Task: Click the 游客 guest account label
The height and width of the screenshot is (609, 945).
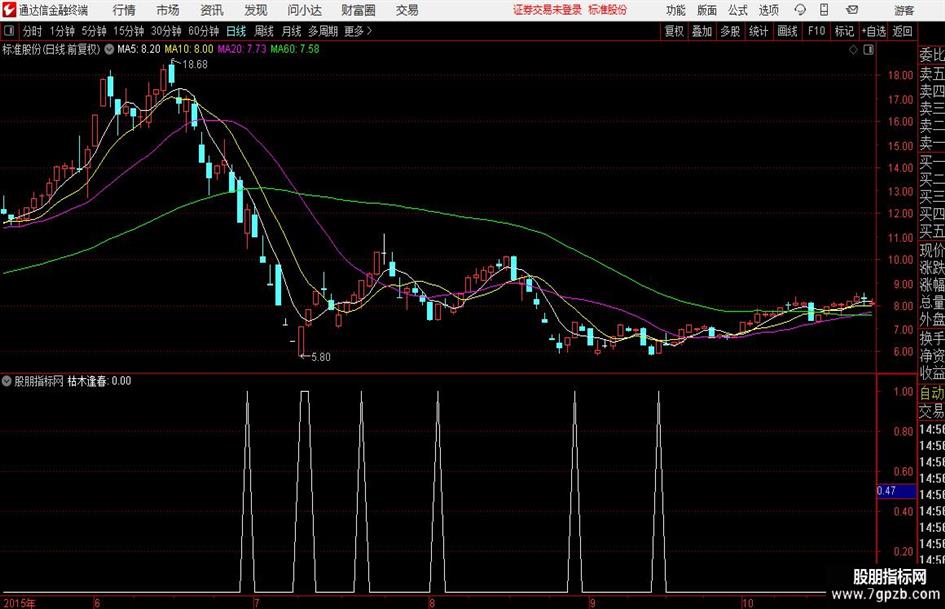Action: pyautogui.click(x=904, y=10)
